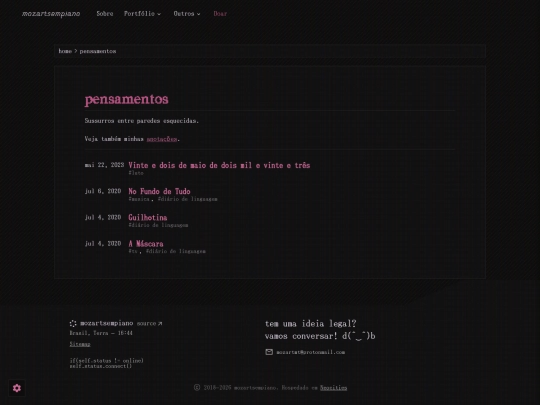540x405 pixels.
Task: Click the #tw tag under A Máscara
Action: [x=133, y=251]
